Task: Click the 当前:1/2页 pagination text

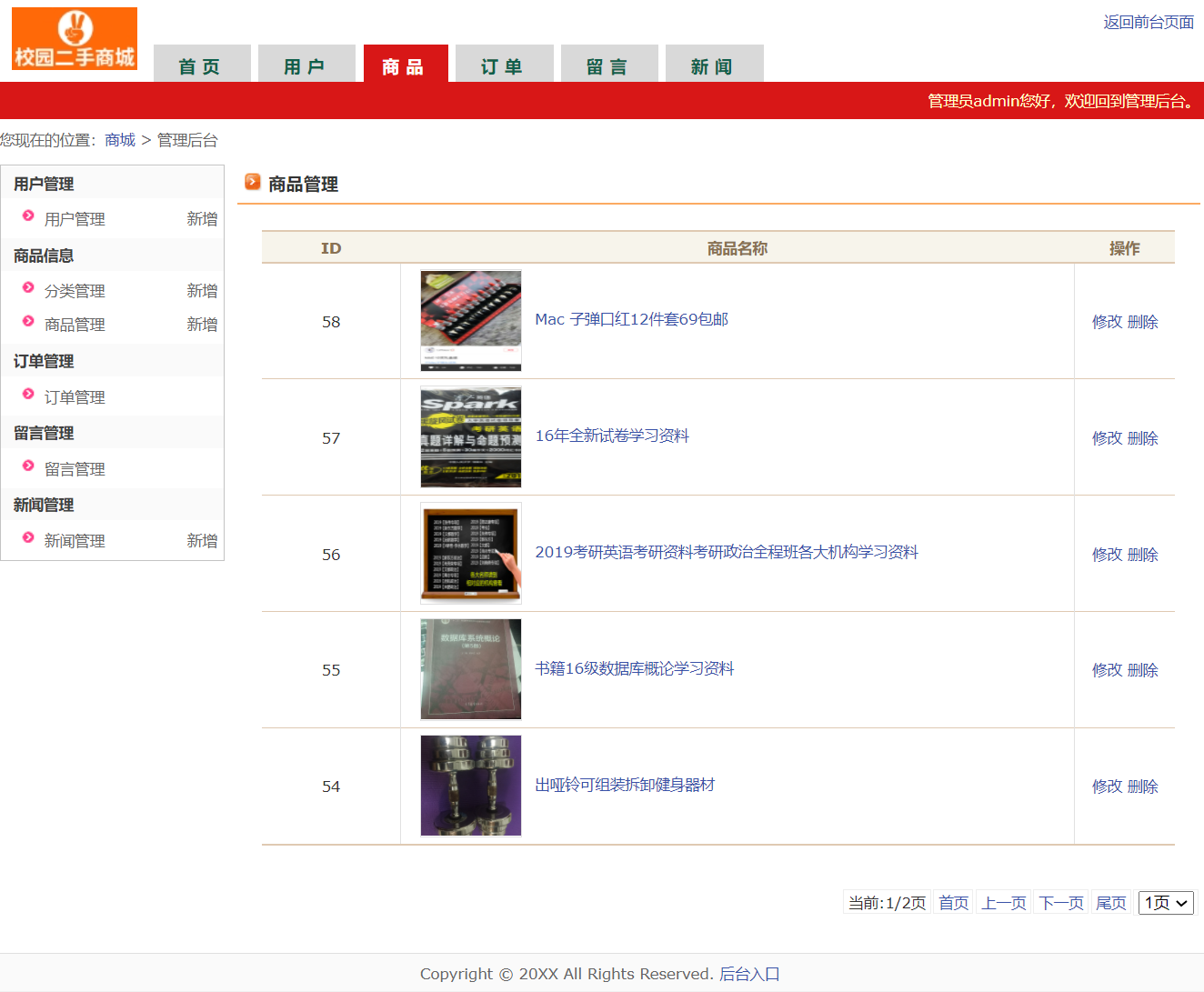Action: (x=887, y=903)
